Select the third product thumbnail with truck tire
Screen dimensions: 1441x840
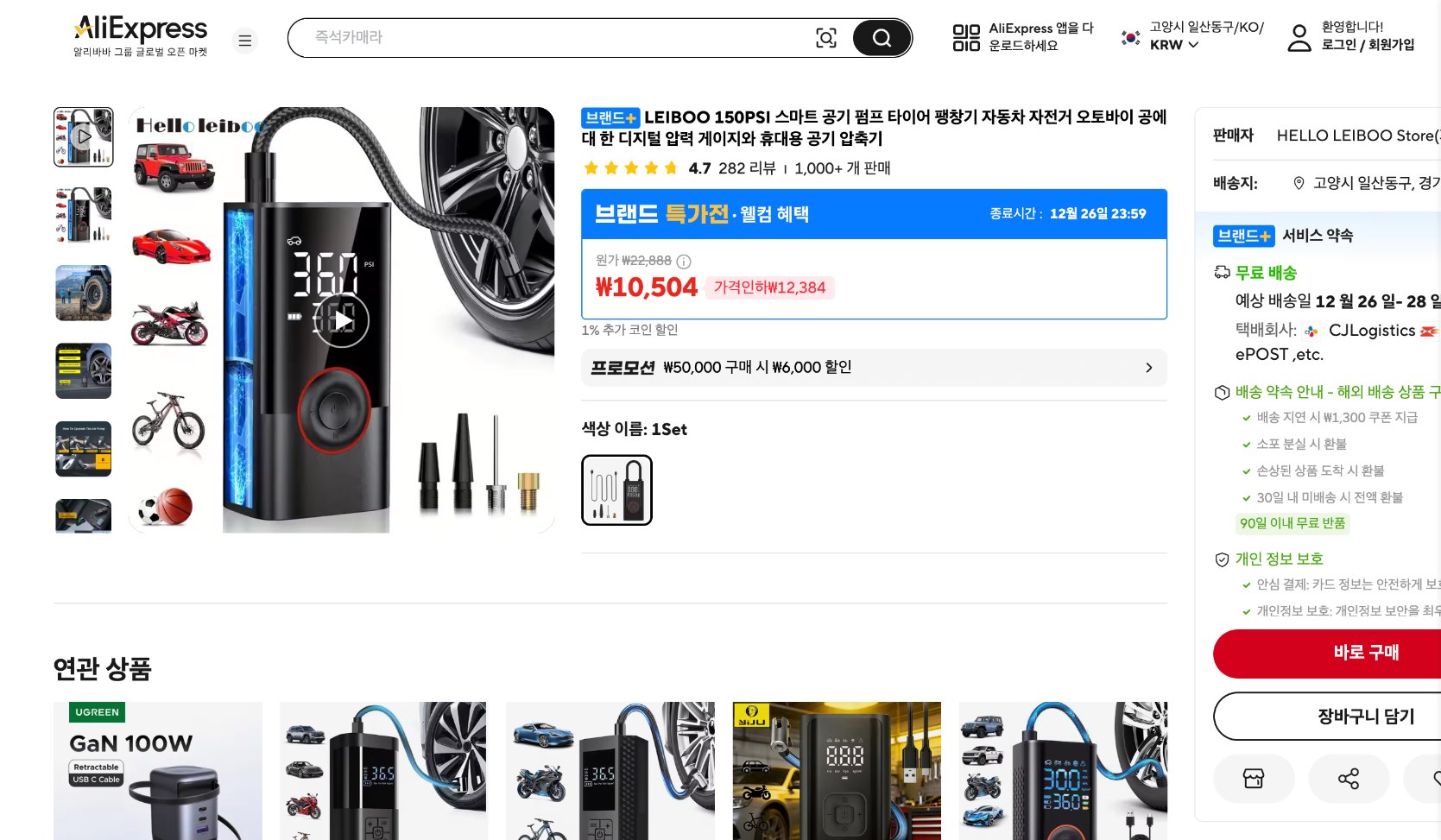[84, 294]
